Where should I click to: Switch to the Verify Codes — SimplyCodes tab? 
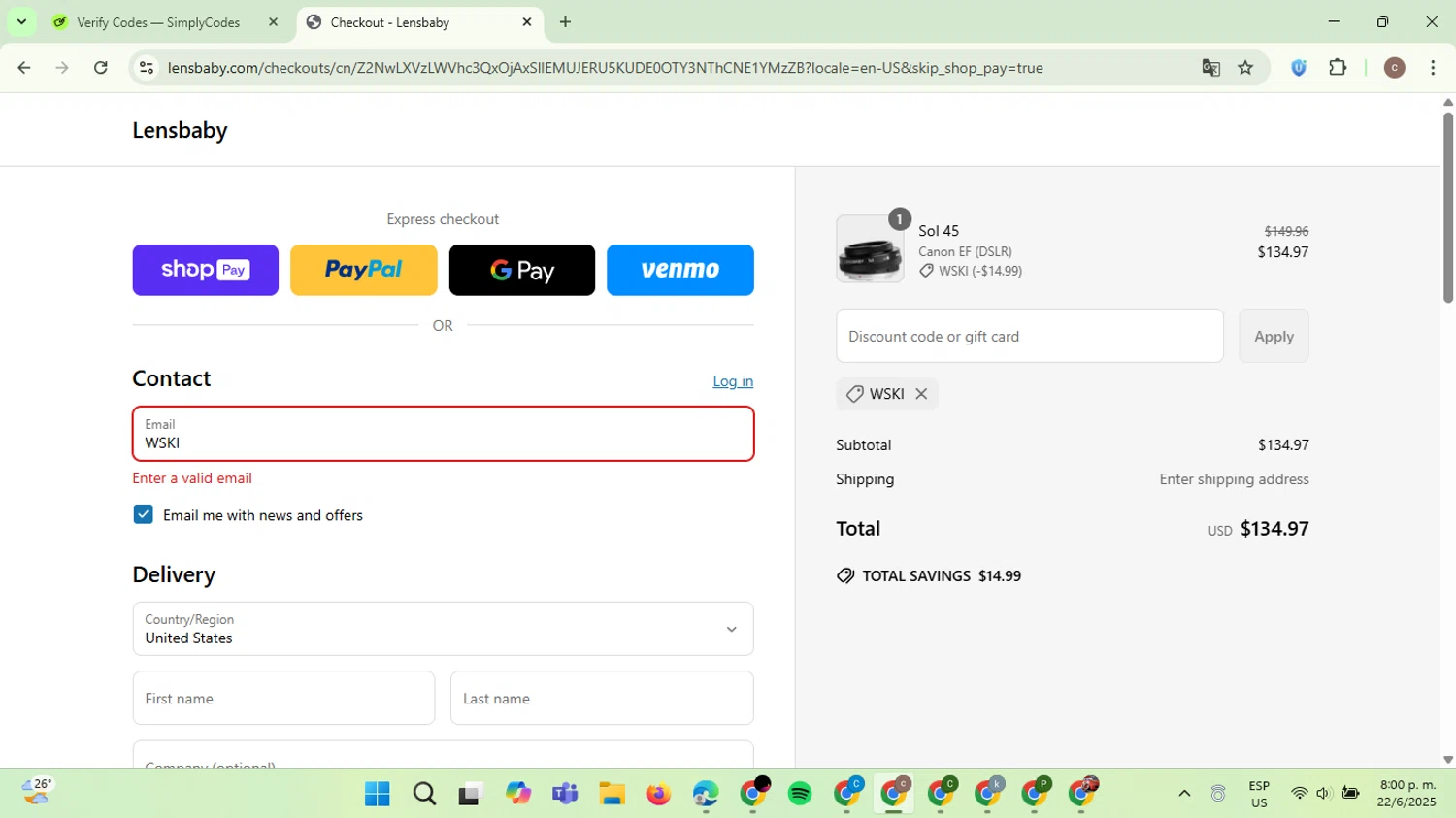(x=157, y=22)
